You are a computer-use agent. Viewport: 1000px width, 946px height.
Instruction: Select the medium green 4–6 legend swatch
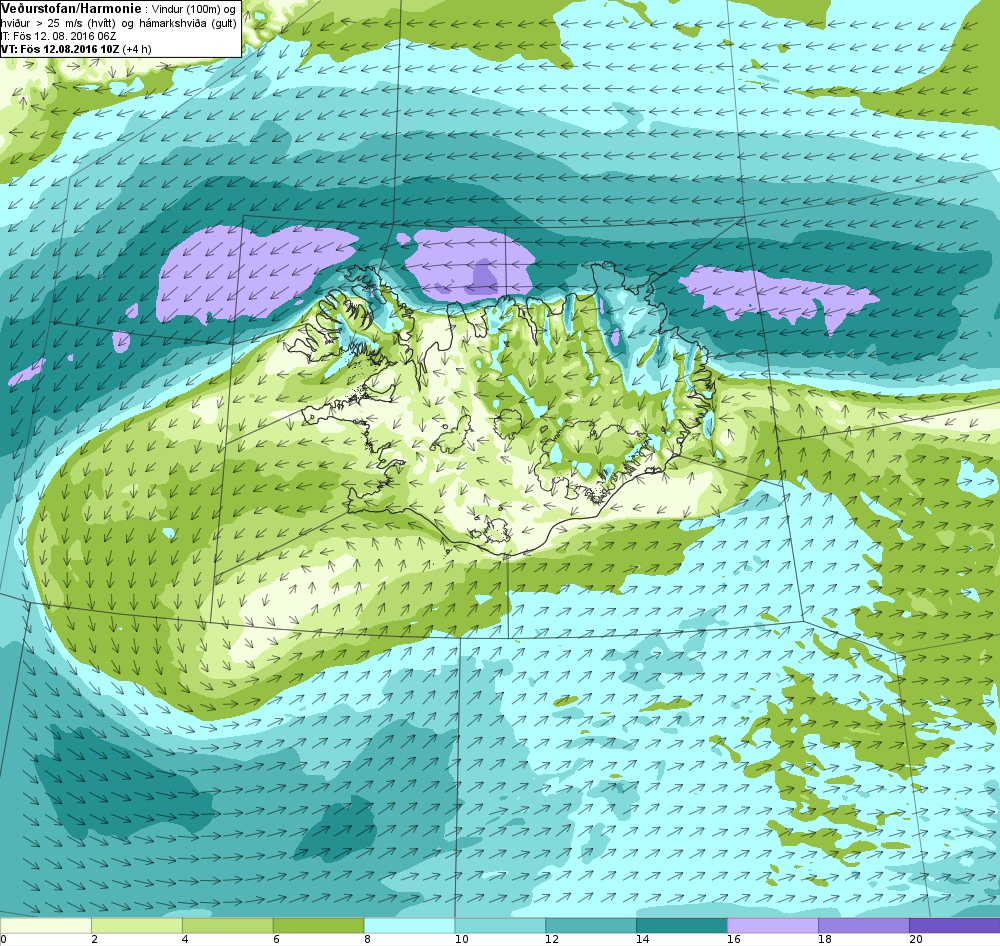[228, 926]
